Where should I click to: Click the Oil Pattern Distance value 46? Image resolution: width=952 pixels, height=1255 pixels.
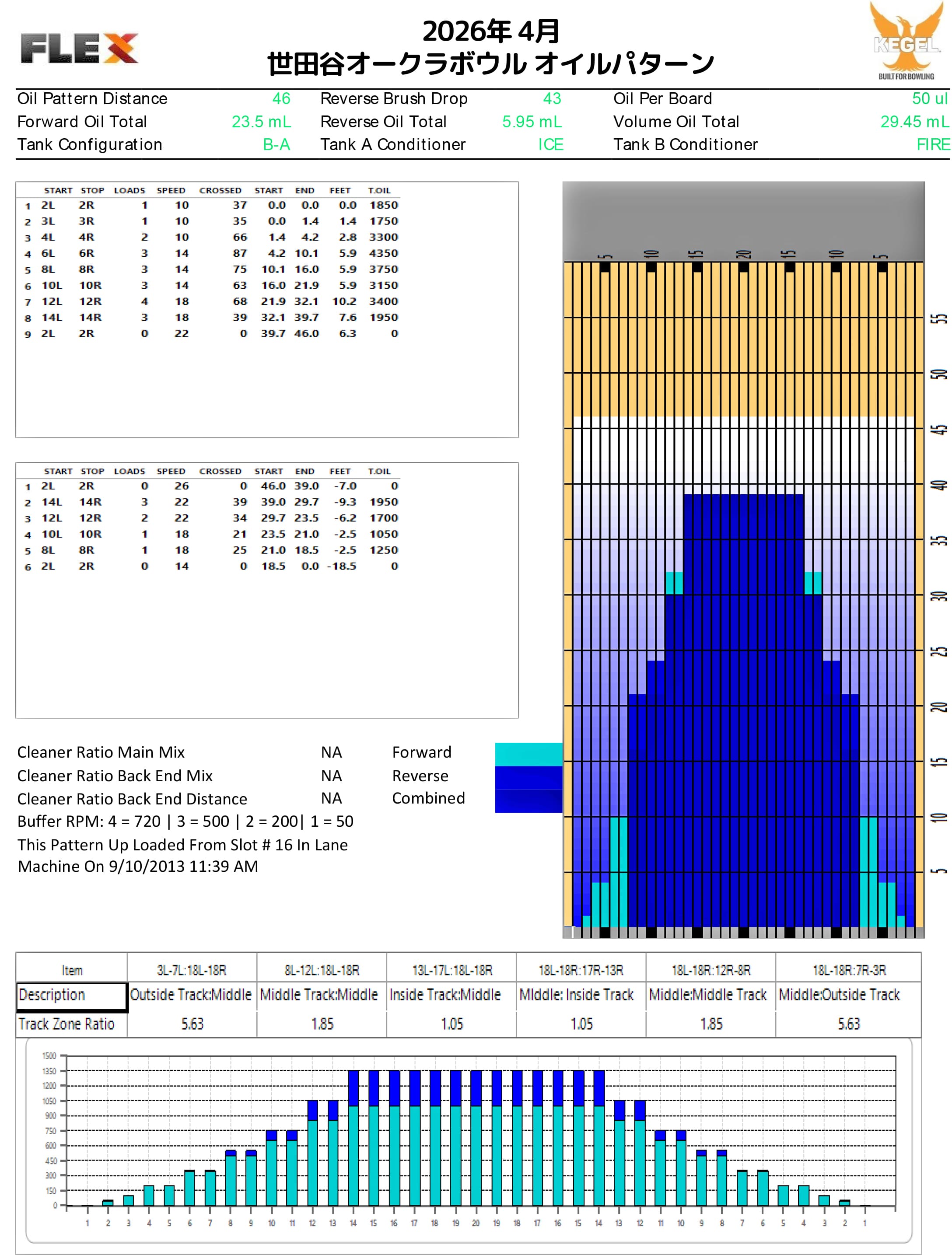281,99
